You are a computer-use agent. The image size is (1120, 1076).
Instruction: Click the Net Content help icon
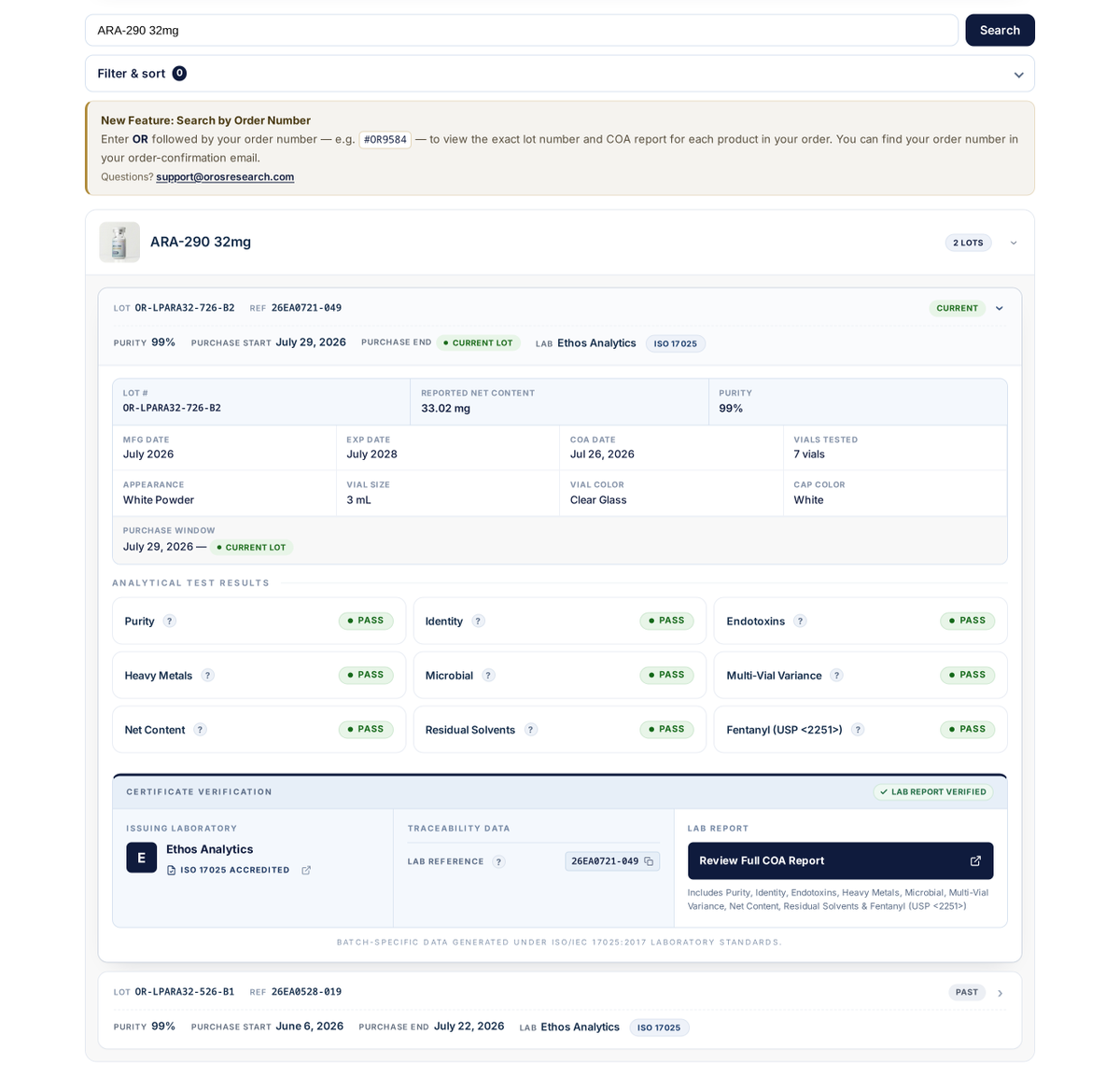(x=200, y=730)
